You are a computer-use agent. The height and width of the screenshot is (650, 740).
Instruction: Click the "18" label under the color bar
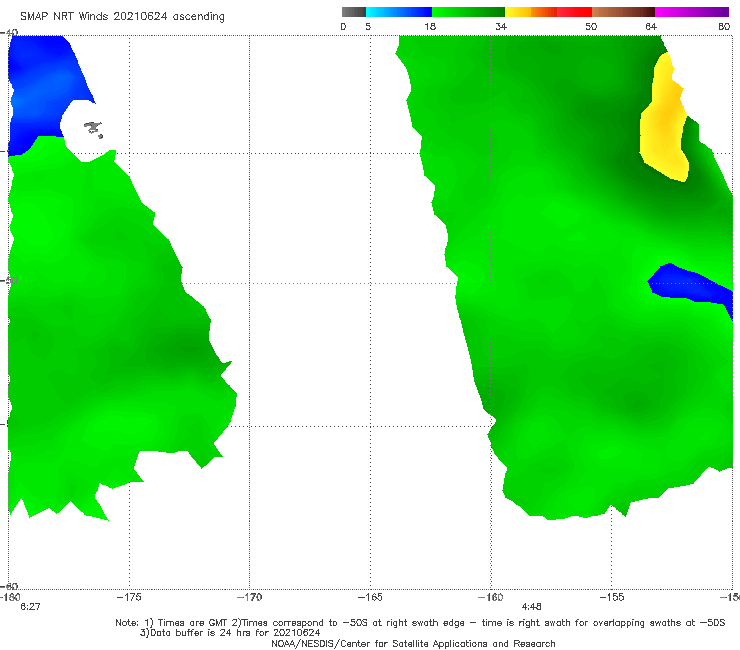(430, 27)
